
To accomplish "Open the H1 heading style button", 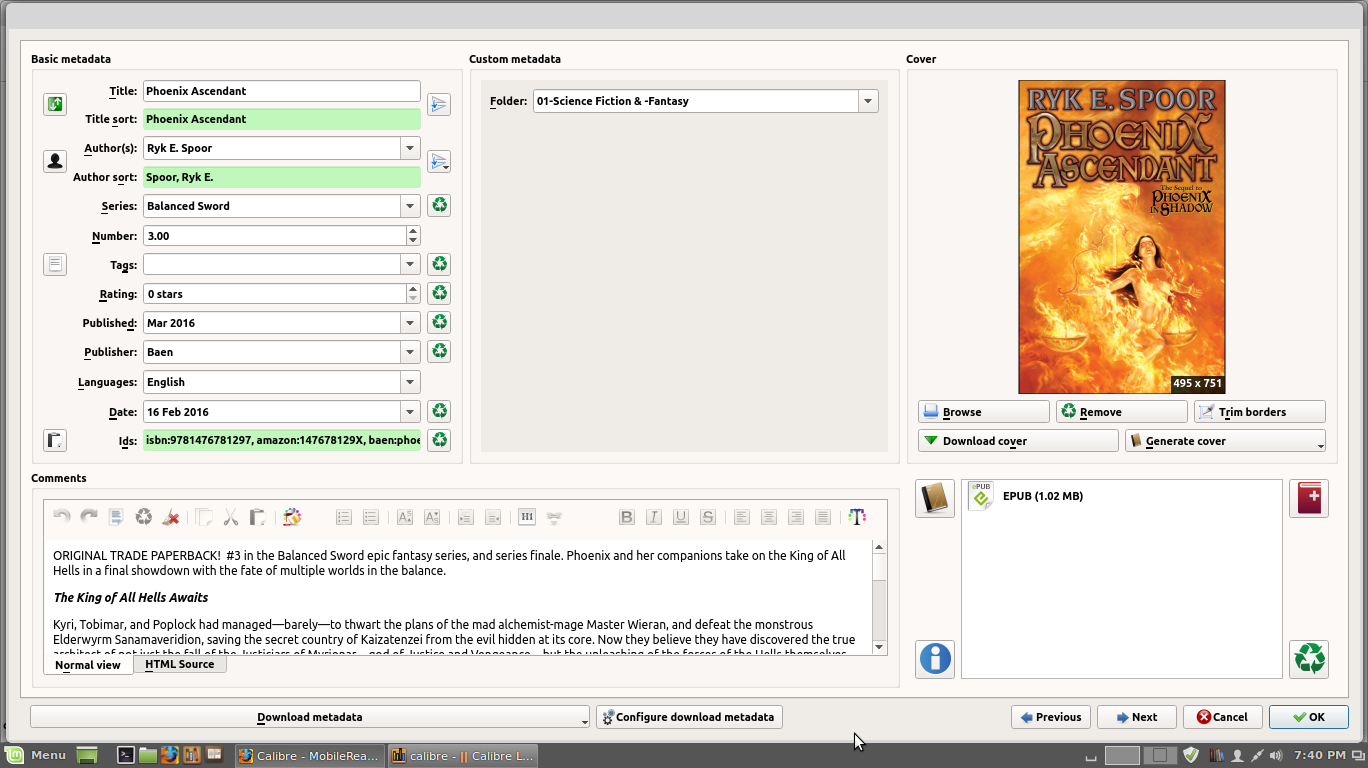I will tap(527, 517).
